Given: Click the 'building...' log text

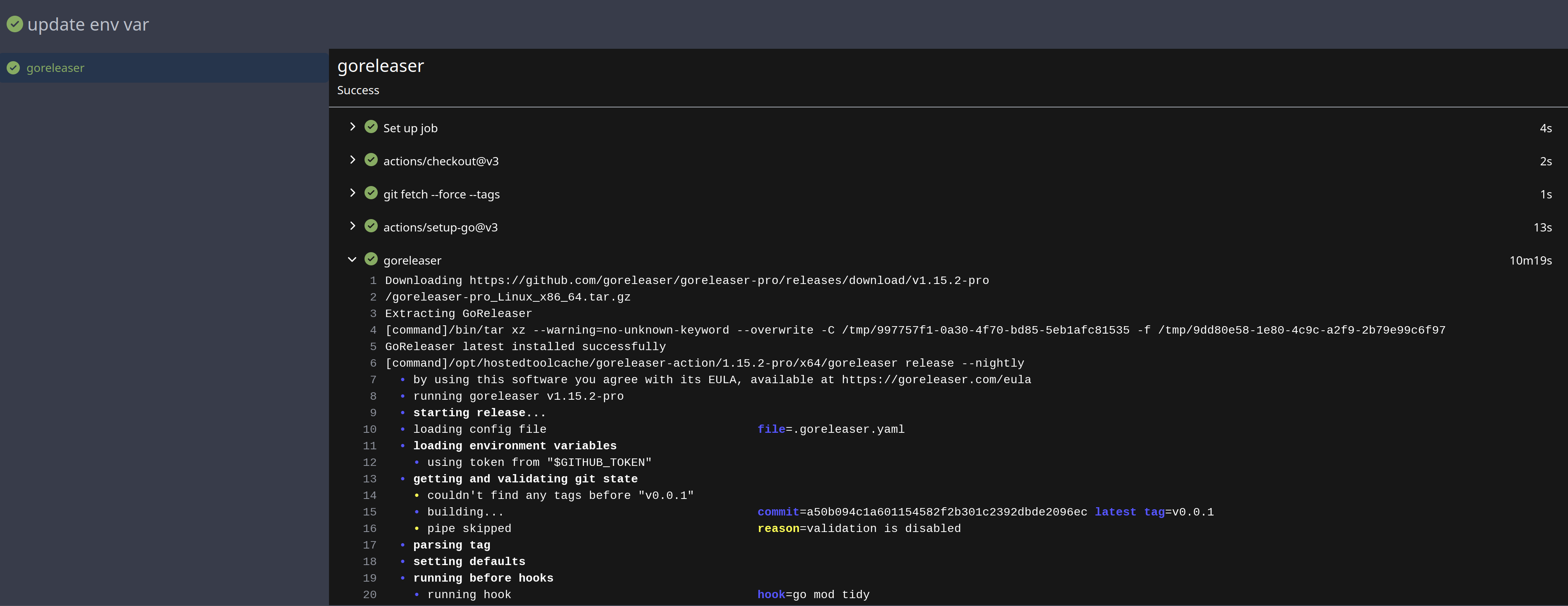Looking at the screenshot, I should pos(465,512).
